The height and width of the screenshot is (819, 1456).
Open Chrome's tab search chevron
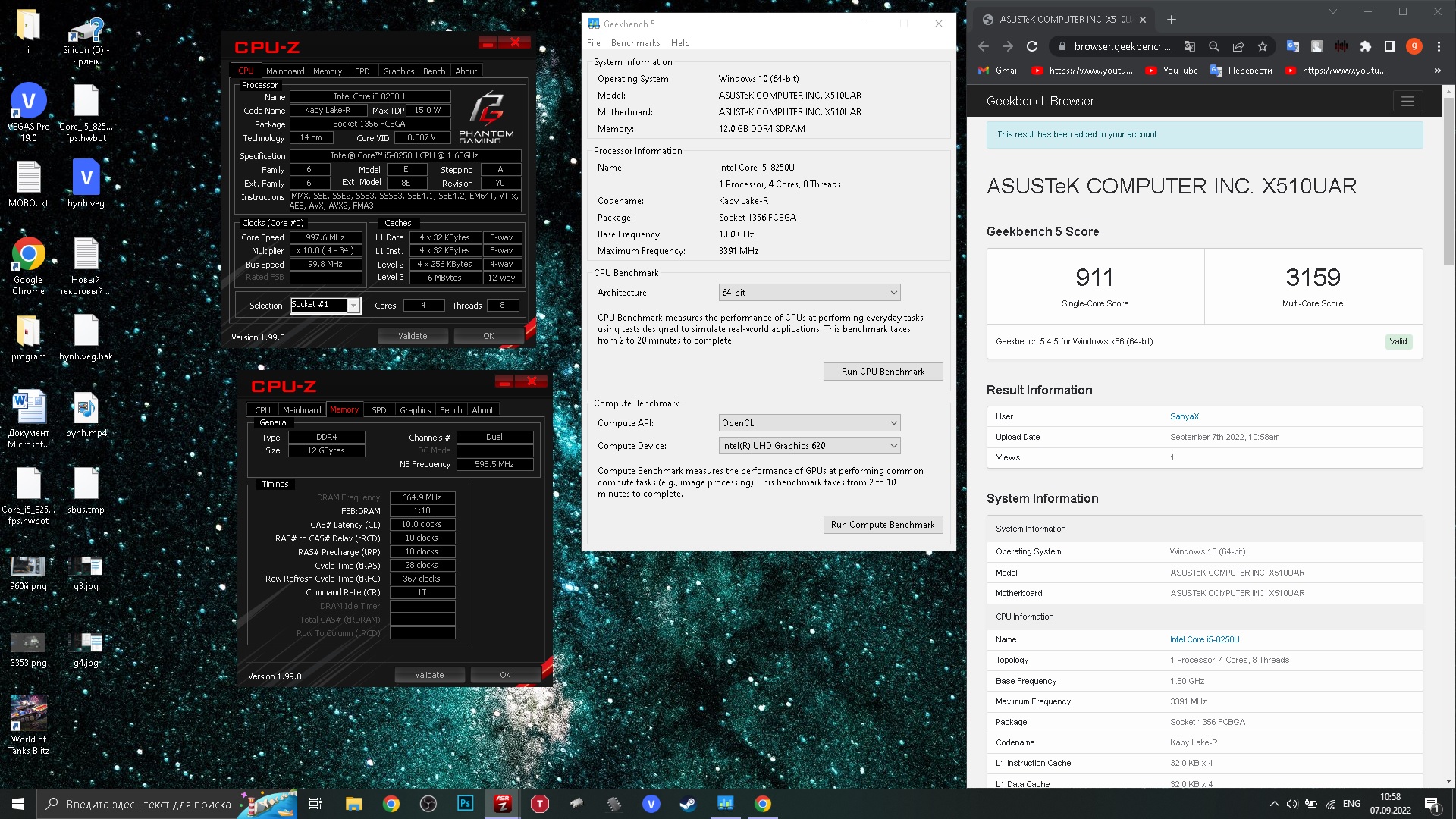(1332, 12)
